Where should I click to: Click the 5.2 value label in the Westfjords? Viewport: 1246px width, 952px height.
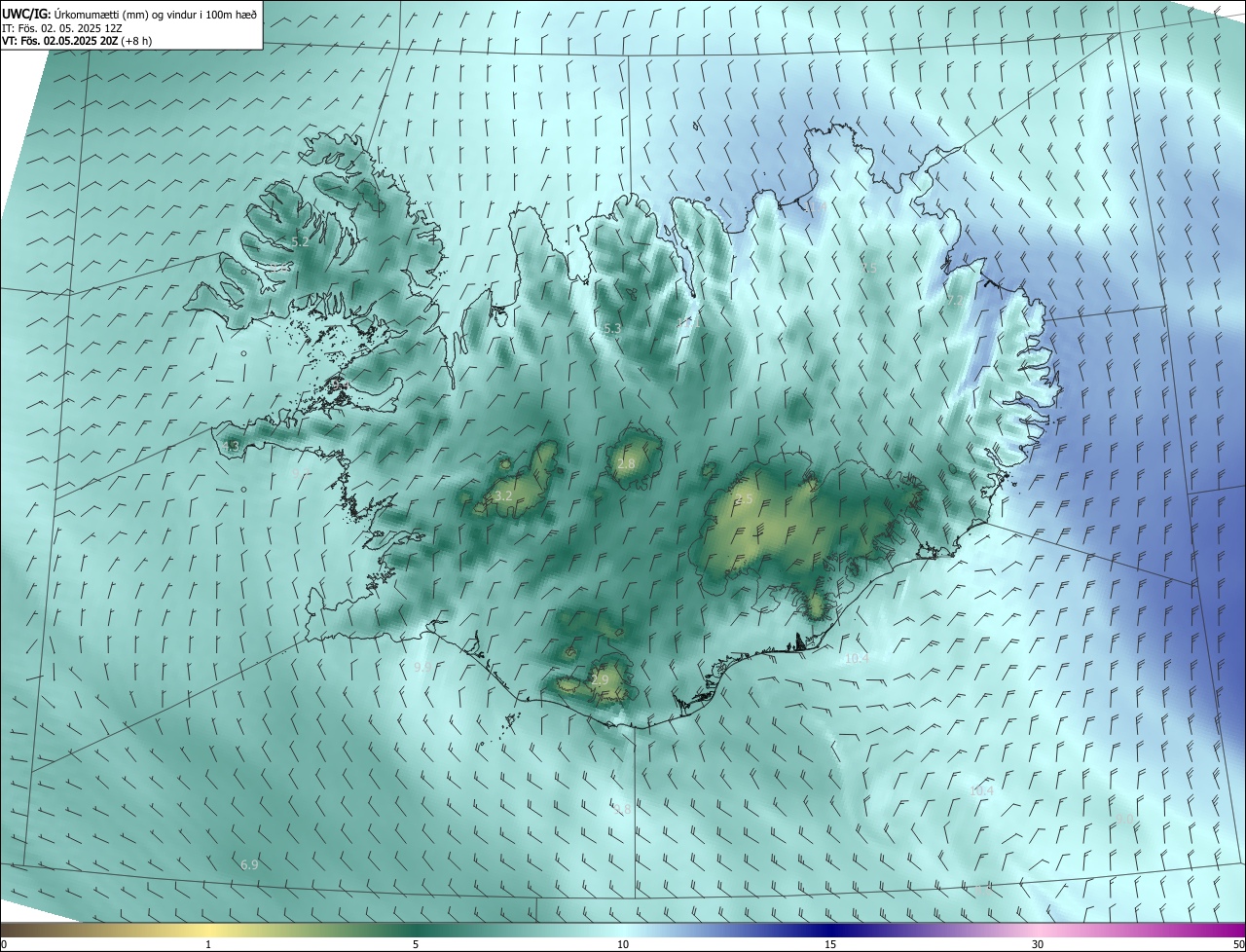coord(300,242)
